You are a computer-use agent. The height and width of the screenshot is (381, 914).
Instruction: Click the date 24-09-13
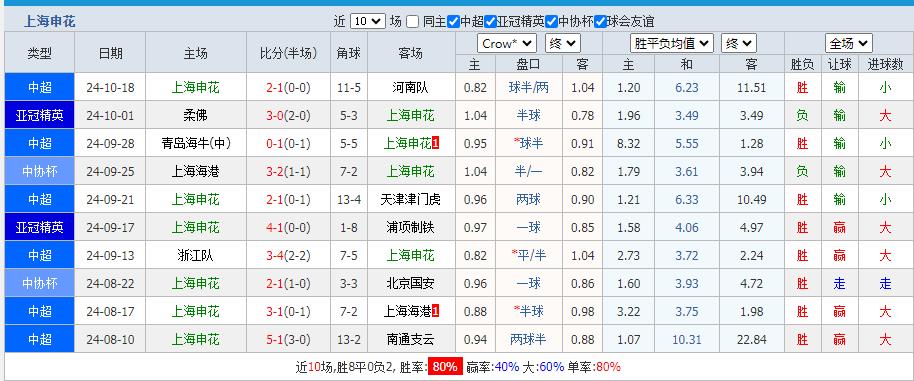click(110, 255)
